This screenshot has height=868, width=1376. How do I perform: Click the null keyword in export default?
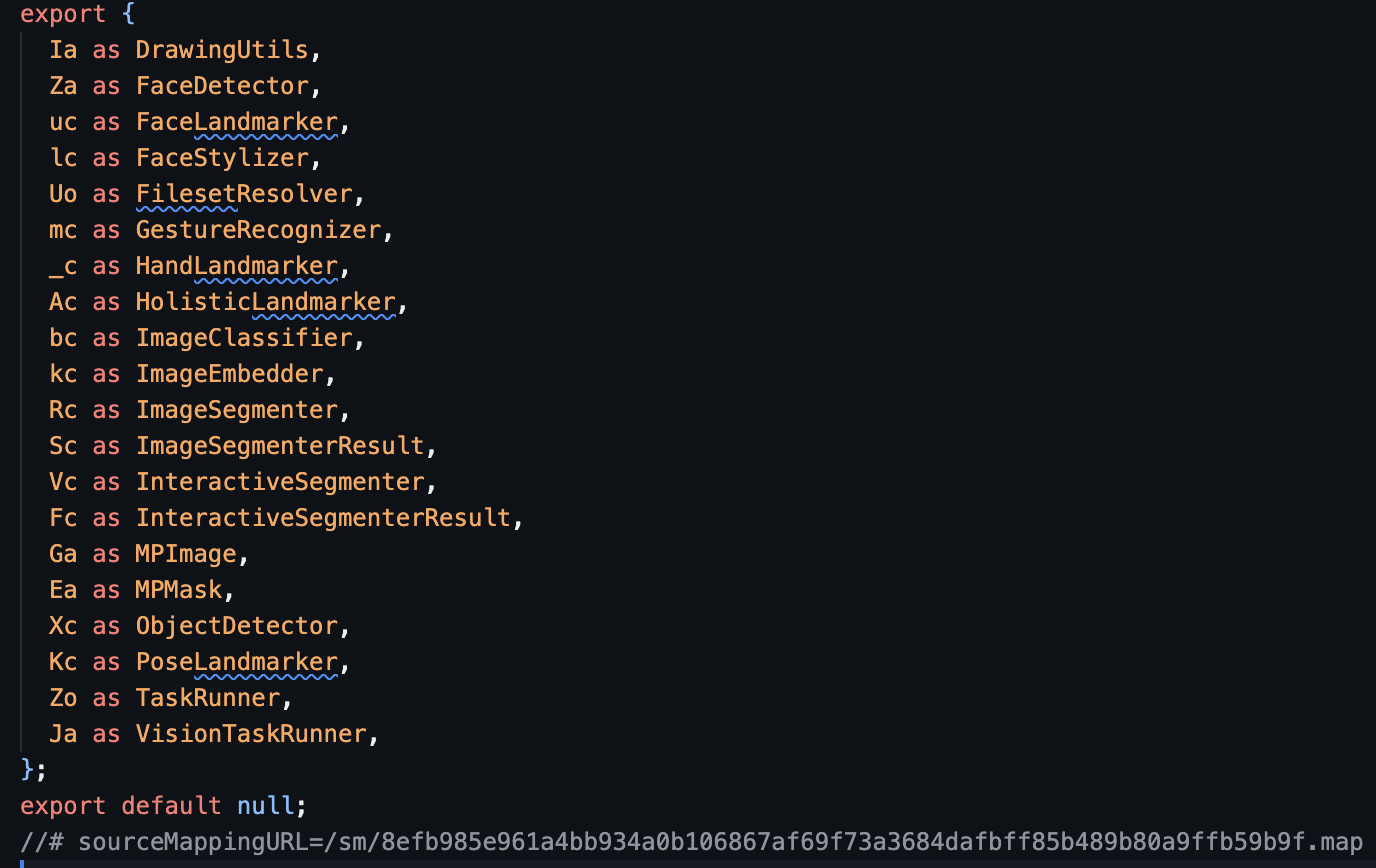click(265, 806)
